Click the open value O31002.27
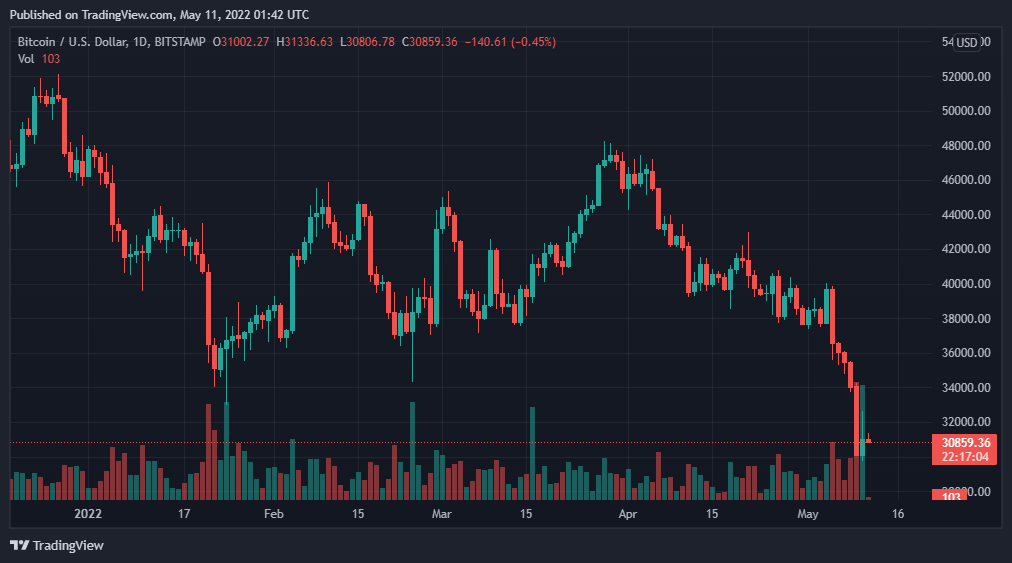 pos(241,42)
